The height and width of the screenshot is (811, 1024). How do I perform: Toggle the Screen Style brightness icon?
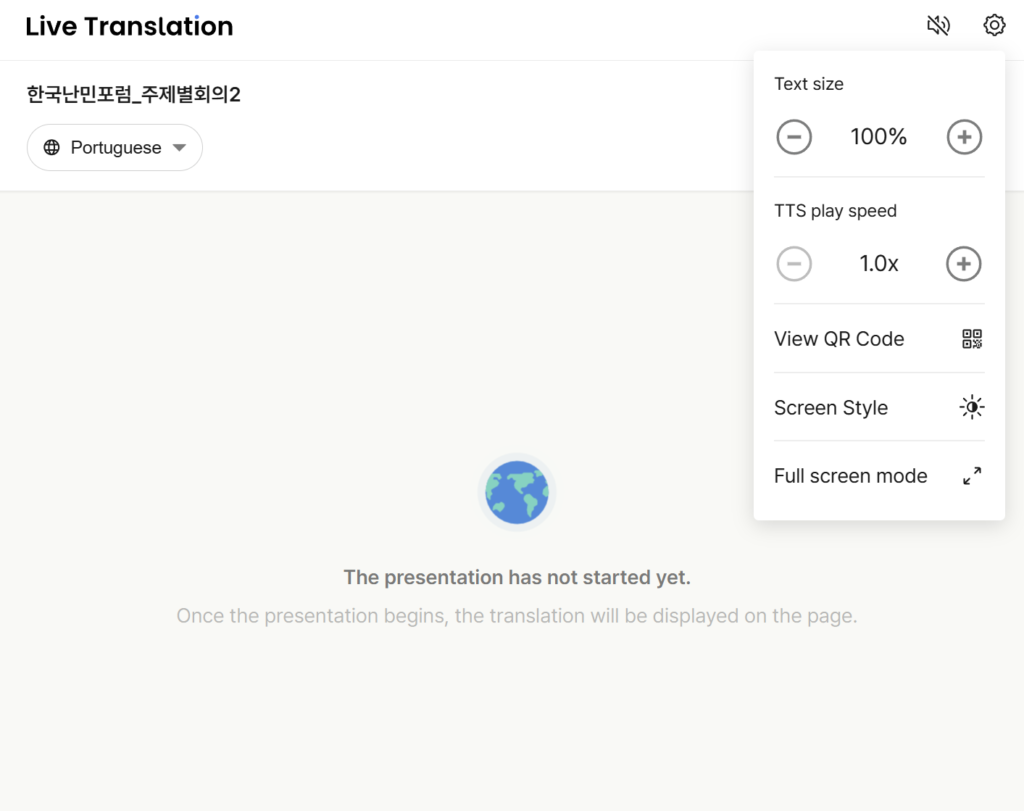pos(972,407)
